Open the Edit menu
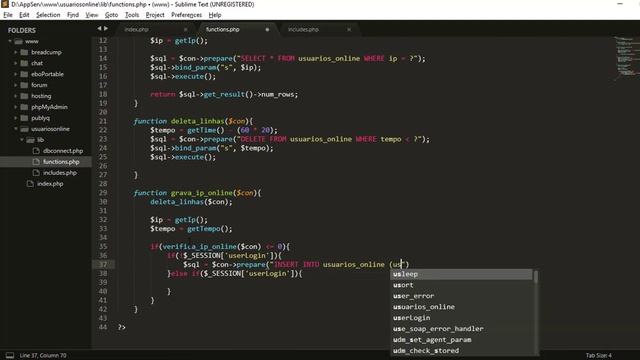Image resolution: width=640 pixels, height=360 pixels. coord(24,15)
